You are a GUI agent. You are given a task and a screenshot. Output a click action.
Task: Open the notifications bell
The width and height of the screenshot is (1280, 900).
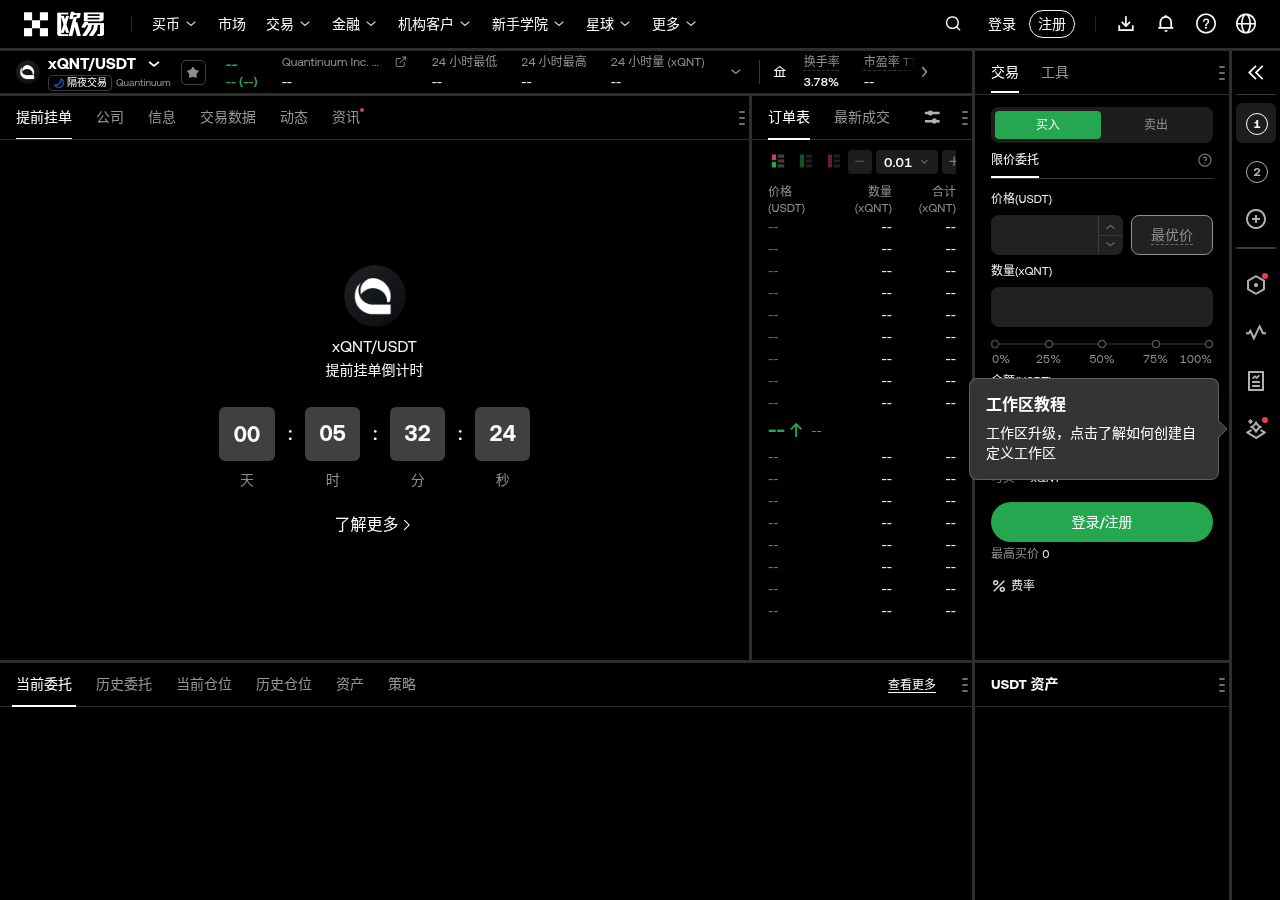[1166, 24]
